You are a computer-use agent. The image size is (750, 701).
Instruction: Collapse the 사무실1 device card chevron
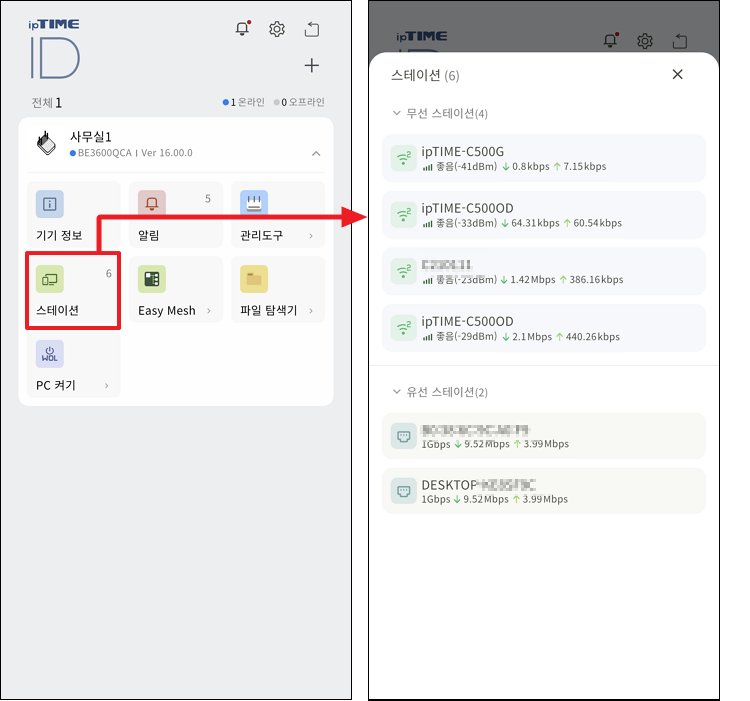[316, 153]
